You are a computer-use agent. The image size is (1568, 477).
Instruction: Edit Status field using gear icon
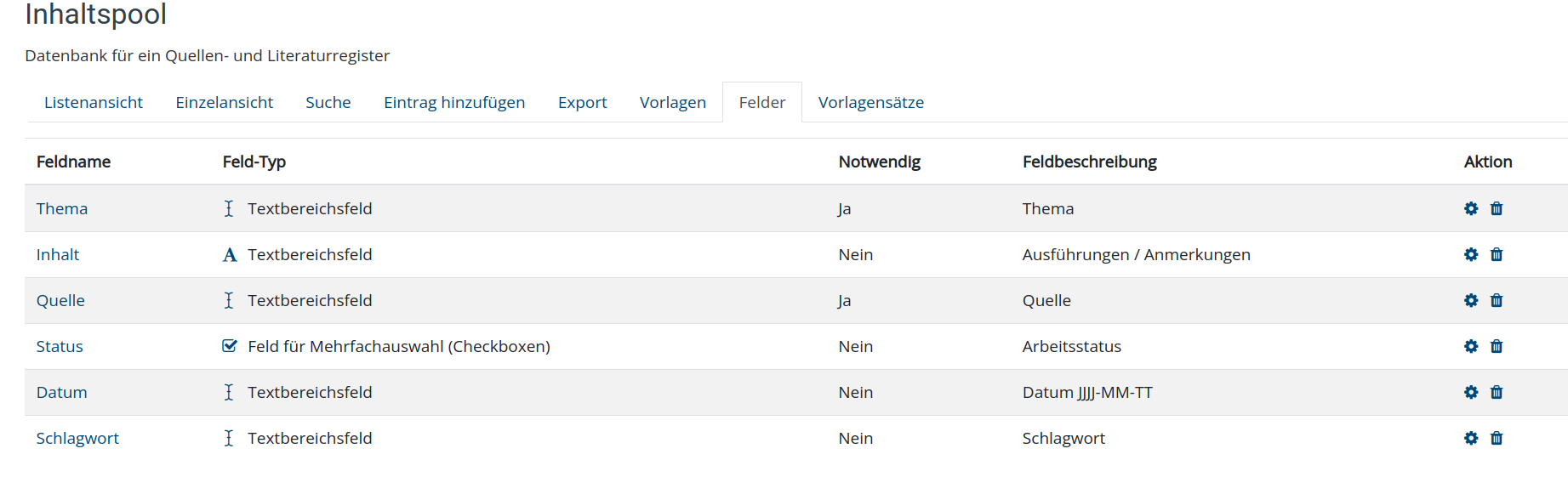click(x=1471, y=346)
